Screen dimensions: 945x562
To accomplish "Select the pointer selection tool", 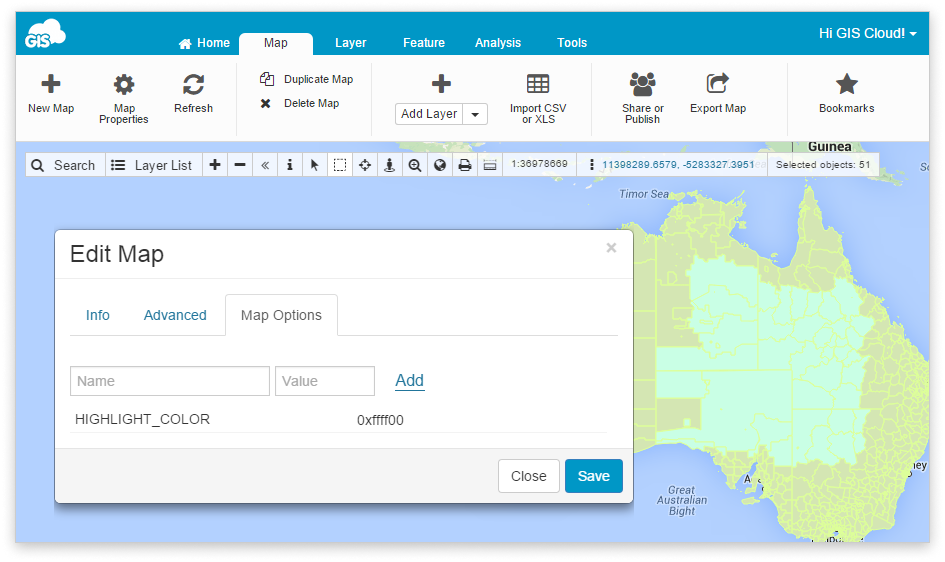I will click(314, 165).
